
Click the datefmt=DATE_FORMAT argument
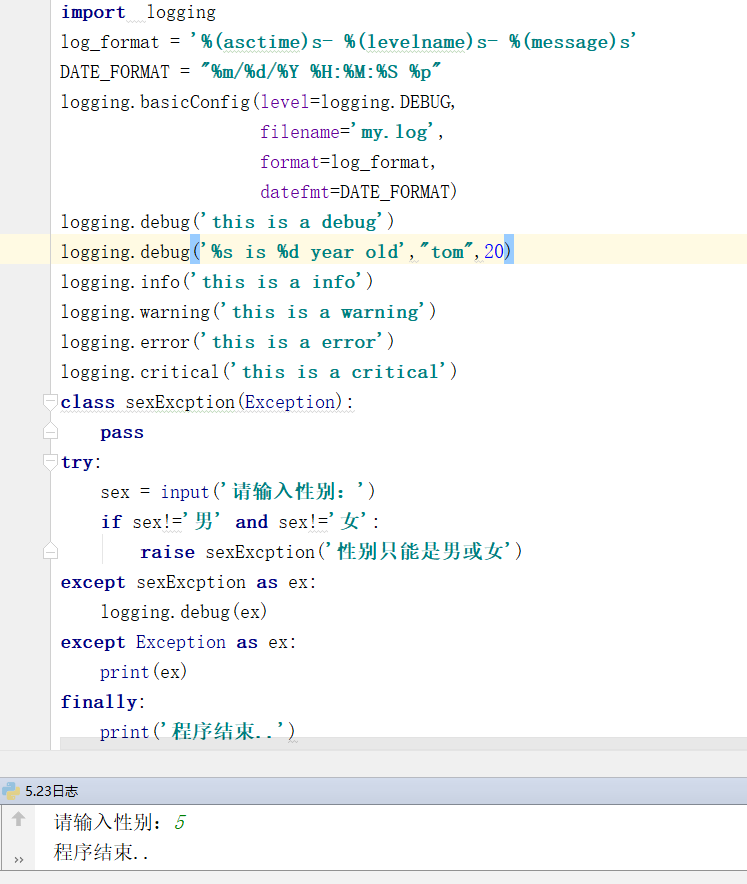pos(359,192)
